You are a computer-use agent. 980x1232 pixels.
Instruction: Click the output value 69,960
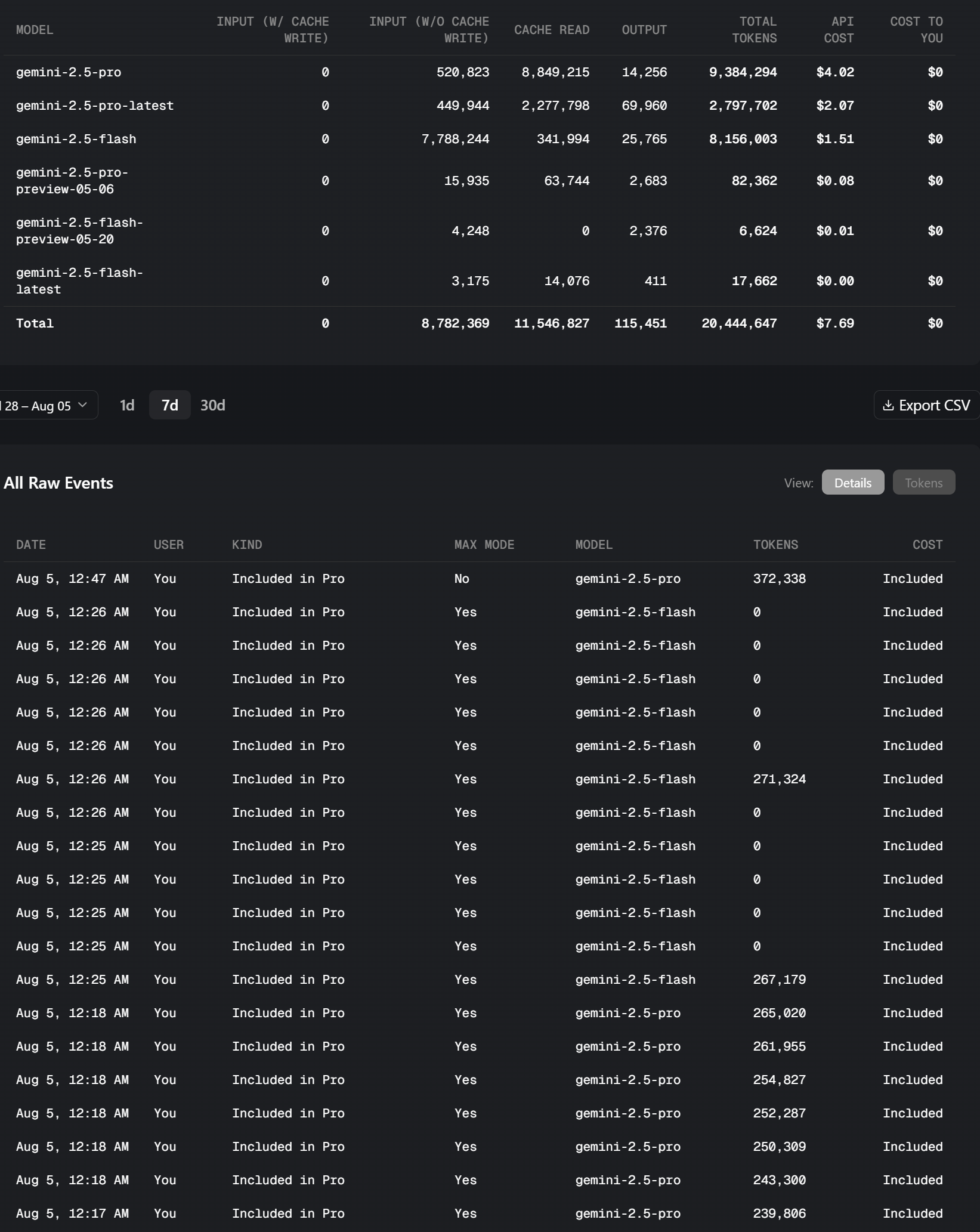[x=644, y=106]
